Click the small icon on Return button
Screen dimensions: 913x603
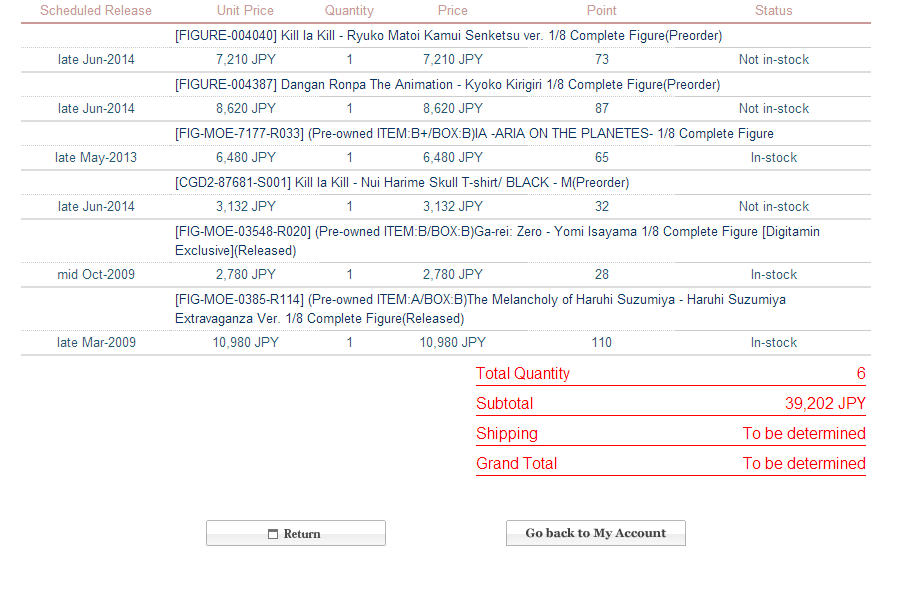pyautogui.click(x=273, y=534)
